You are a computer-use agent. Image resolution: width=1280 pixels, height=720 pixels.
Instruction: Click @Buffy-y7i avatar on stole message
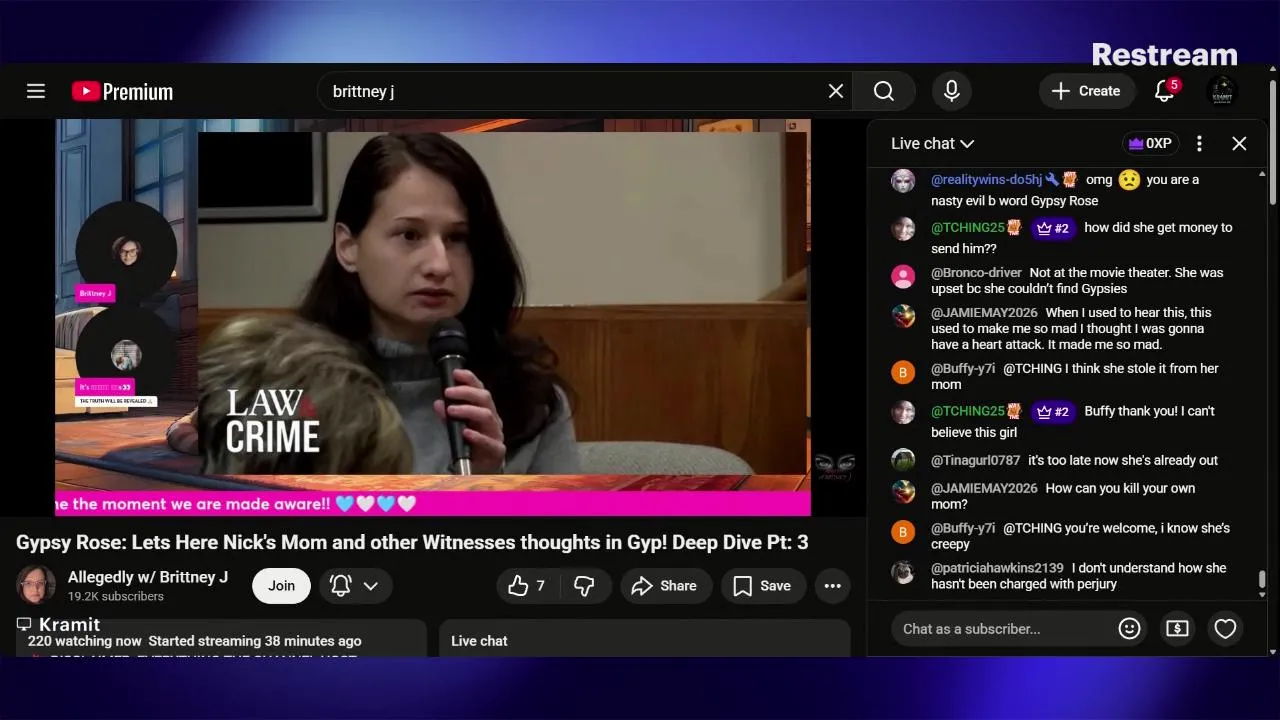pos(903,373)
